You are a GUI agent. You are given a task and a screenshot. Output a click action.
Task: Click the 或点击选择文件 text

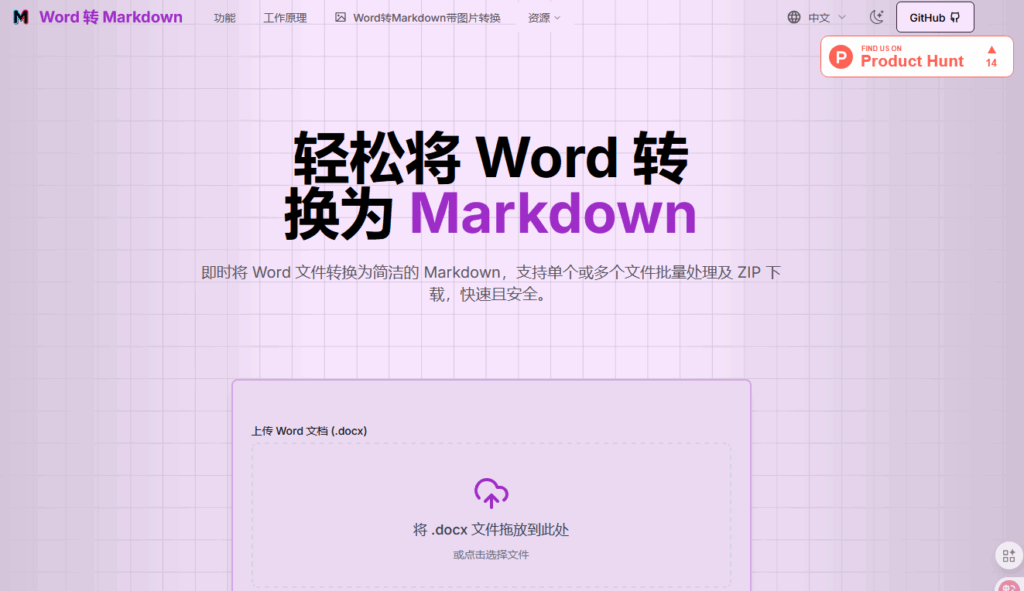click(491, 554)
